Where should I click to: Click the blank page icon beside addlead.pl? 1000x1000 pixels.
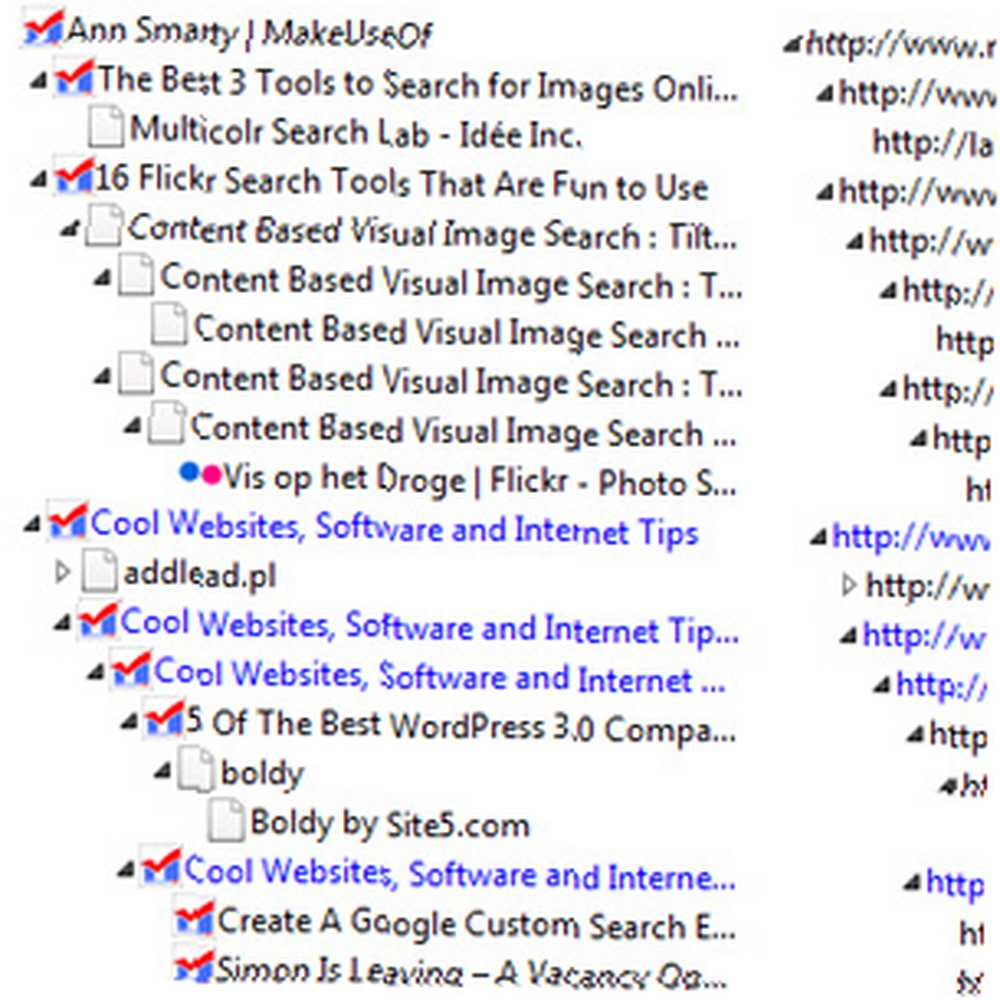tap(99, 571)
